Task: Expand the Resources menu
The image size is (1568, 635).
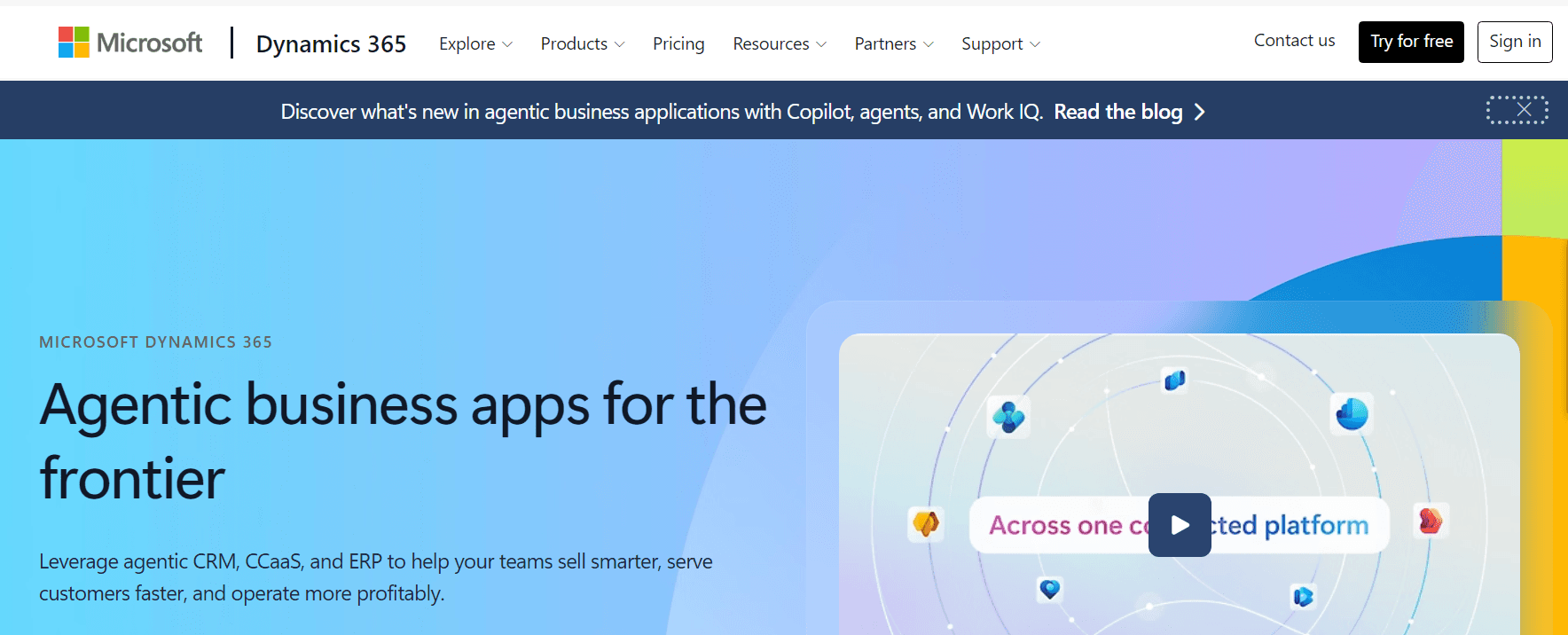Action: pos(780,43)
